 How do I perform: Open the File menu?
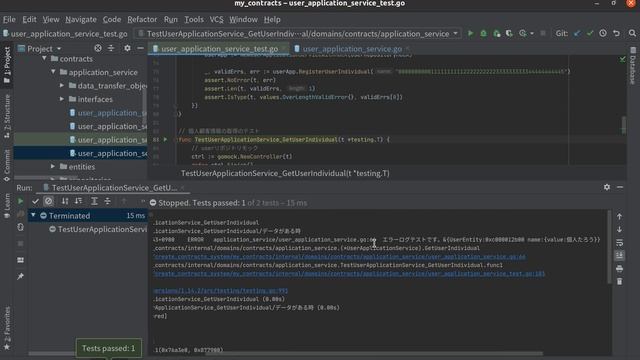(x=9, y=19)
